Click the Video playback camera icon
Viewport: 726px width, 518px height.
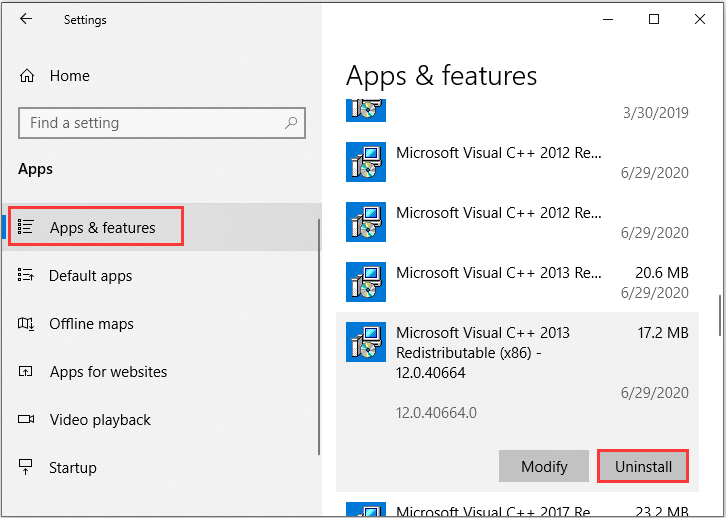coord(25,419)
